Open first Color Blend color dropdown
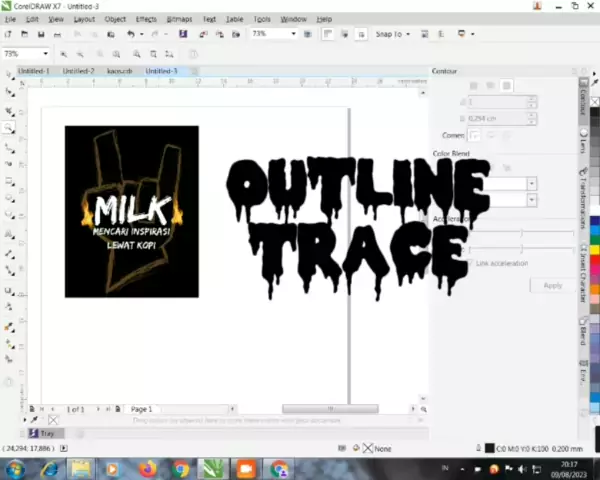Viewport: 600px width, 480px height. pyautogui.click(x=531, y=184)
